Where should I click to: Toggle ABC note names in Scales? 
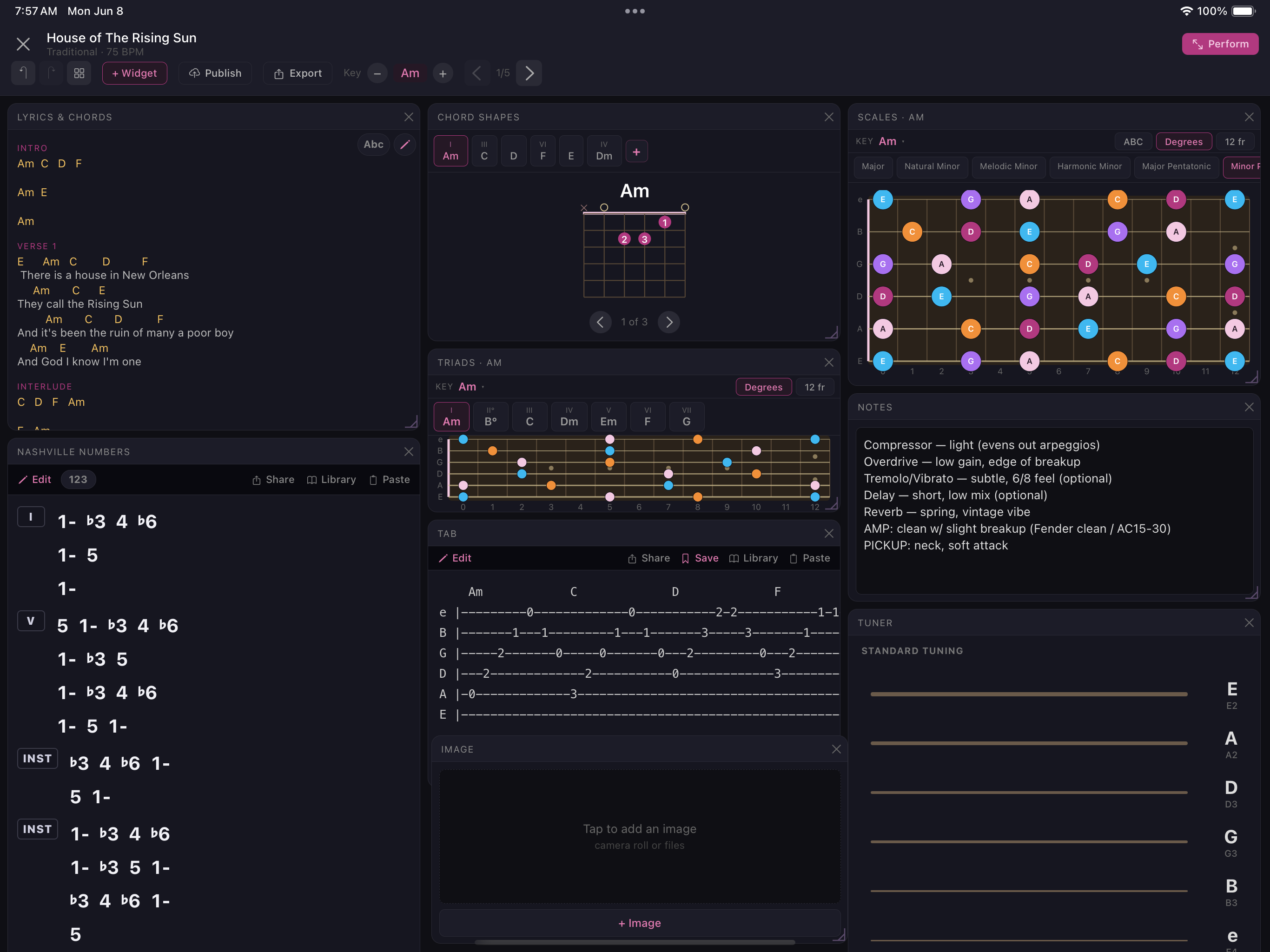1133,142
